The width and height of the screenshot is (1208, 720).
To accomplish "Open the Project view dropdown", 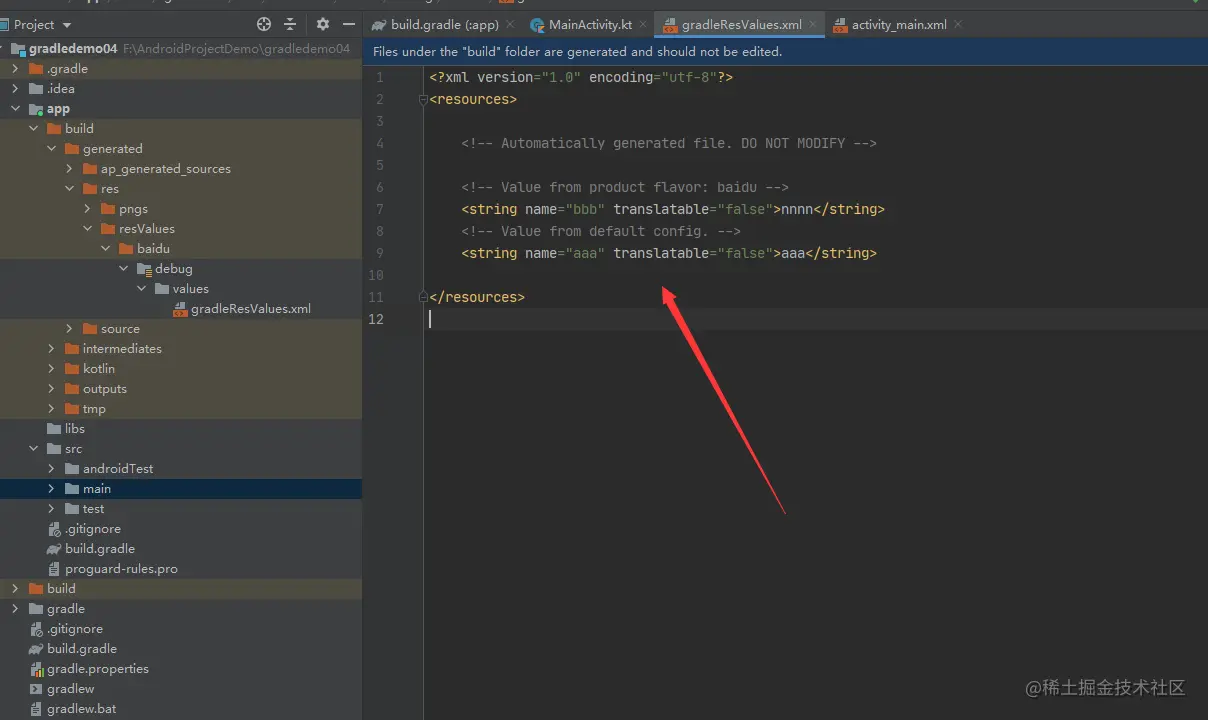I will 67,24.
